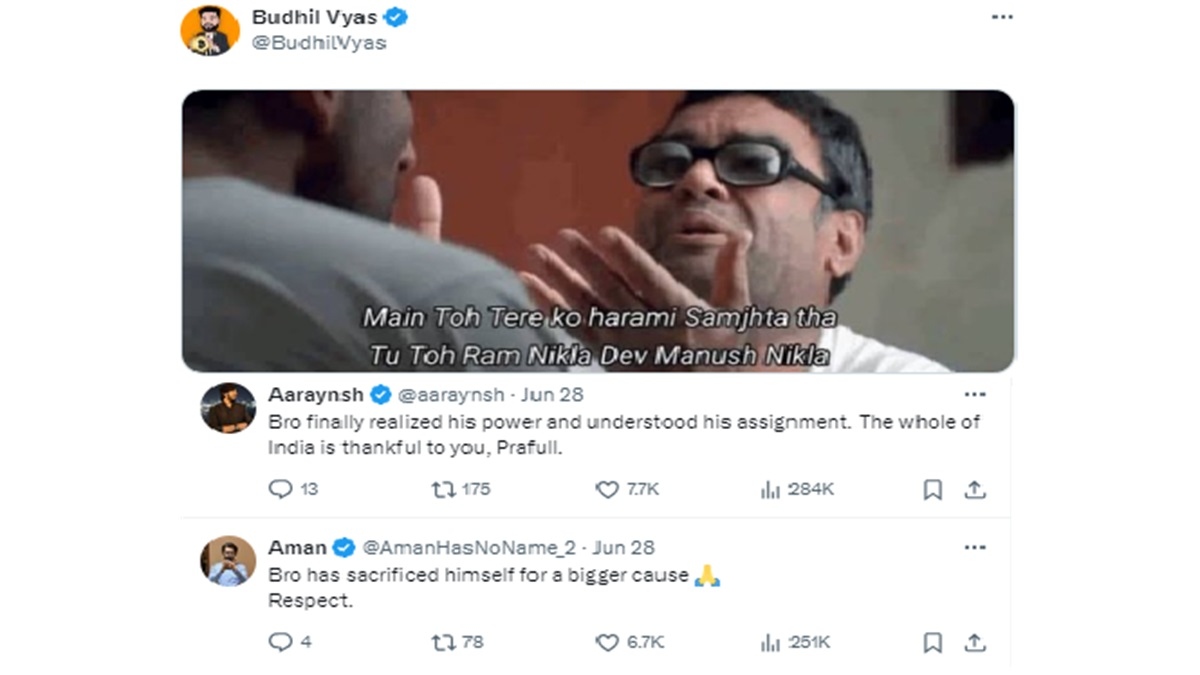Retweet Aman's tweet

point(442,642)
